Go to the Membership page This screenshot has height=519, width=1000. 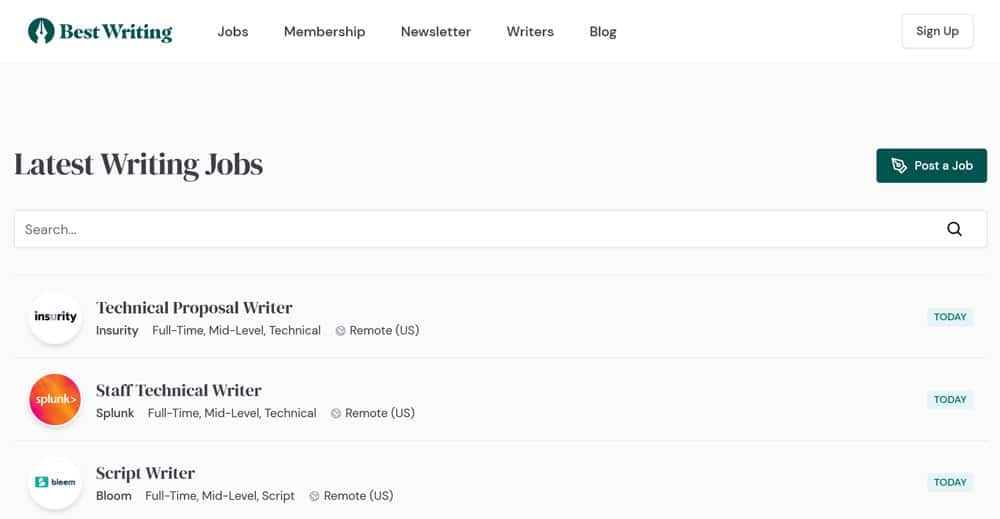coord(324,31)
